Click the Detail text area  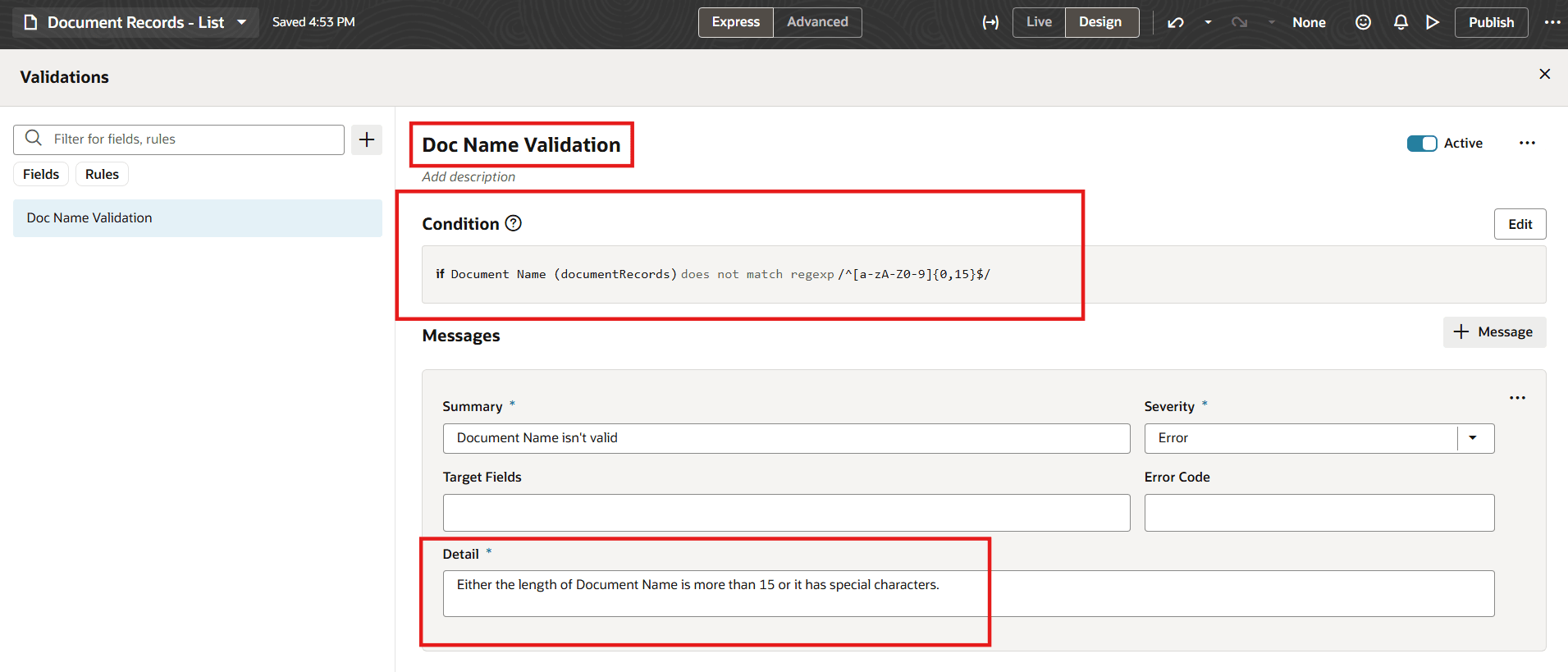tap(968, 593)
